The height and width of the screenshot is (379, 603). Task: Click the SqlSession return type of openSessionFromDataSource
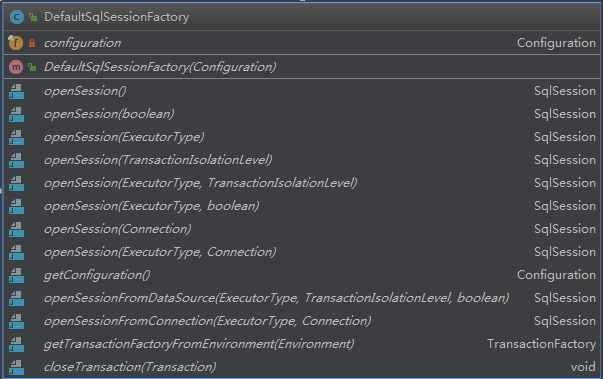click(x=565, y=298)
